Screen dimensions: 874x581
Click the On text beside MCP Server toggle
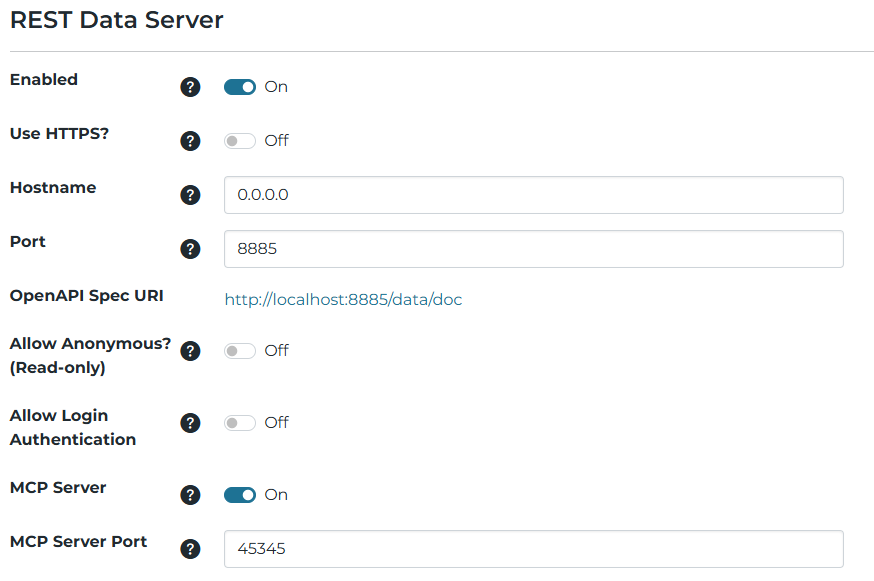tap(276, 495)
